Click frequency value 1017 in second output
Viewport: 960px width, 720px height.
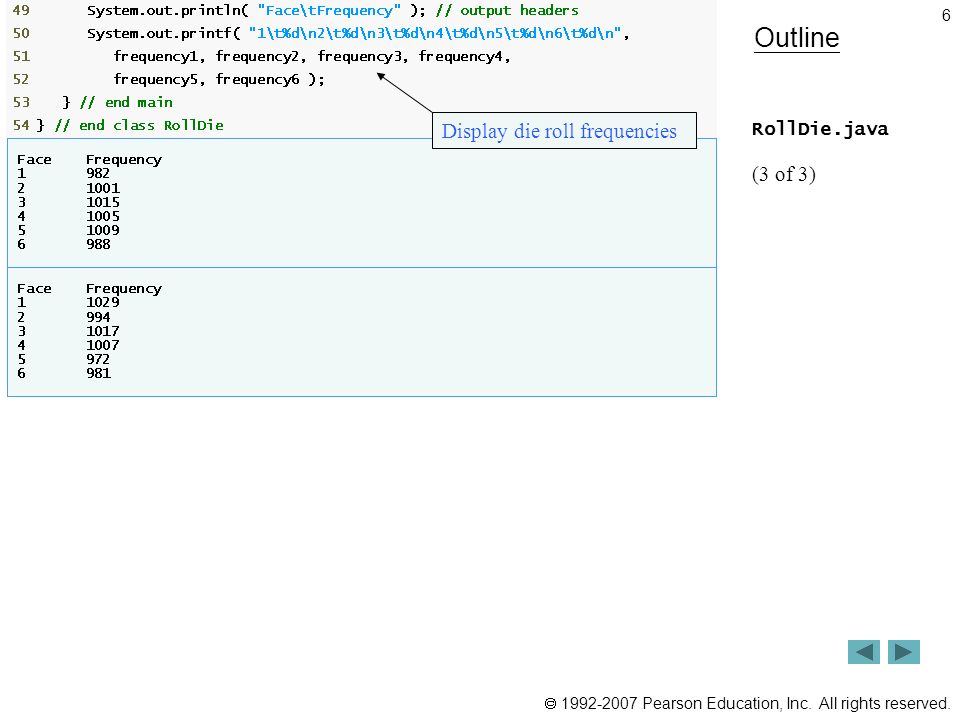(x=103, y=331)
